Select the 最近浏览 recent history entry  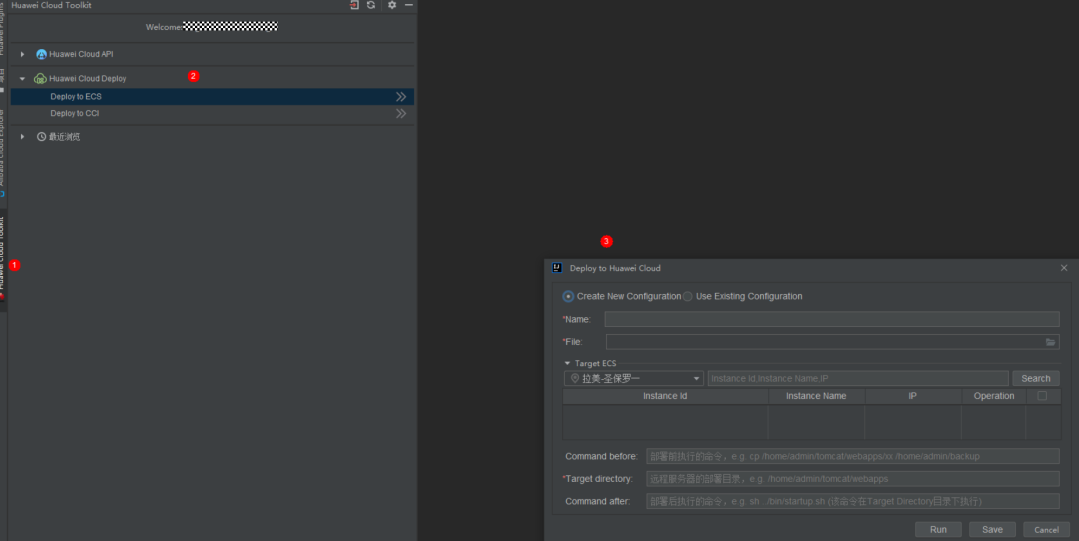pos(64,137)
